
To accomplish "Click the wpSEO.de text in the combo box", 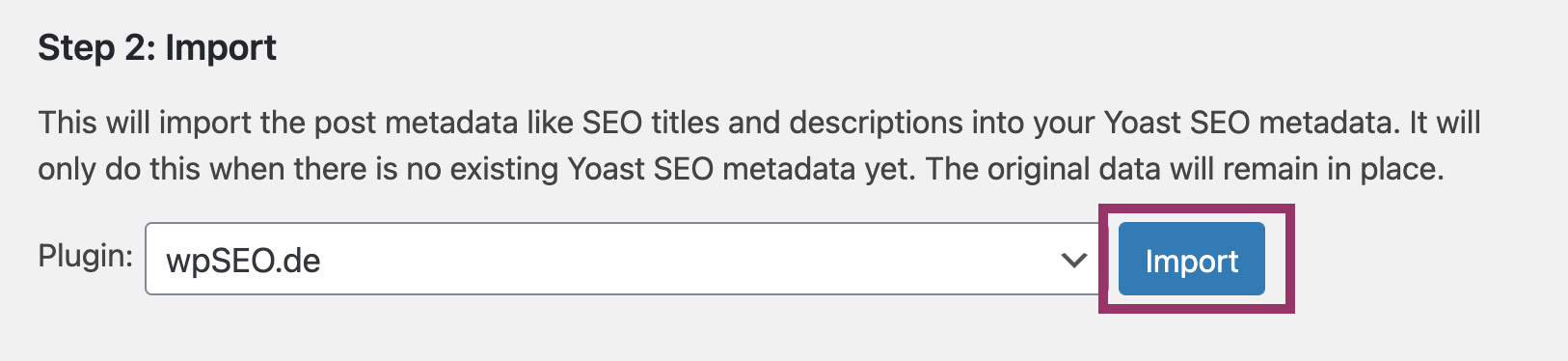I will pyautogui.click(x=243, y=261).
